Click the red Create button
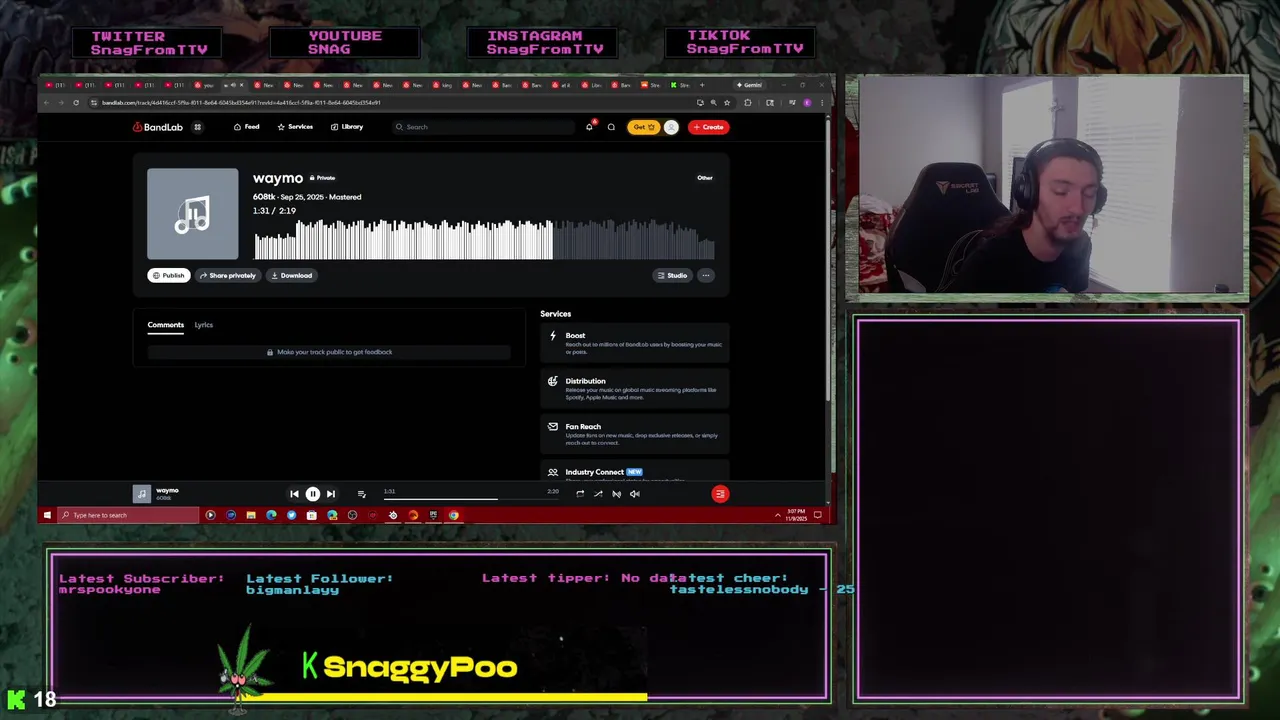The height and width of the screenshot is (720, 1280). point(708,127)
